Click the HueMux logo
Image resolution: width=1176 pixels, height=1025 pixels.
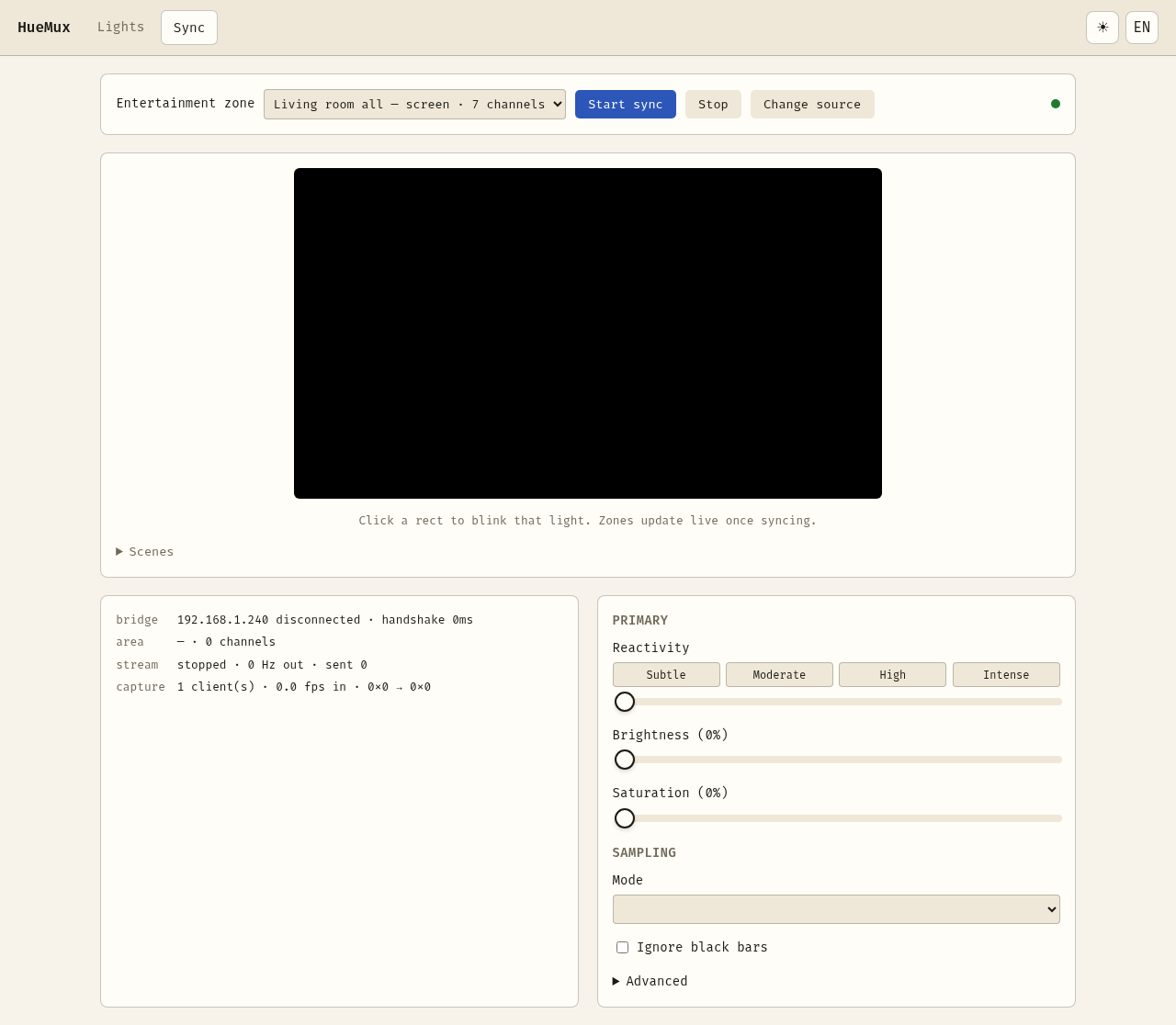pos(44,28)
